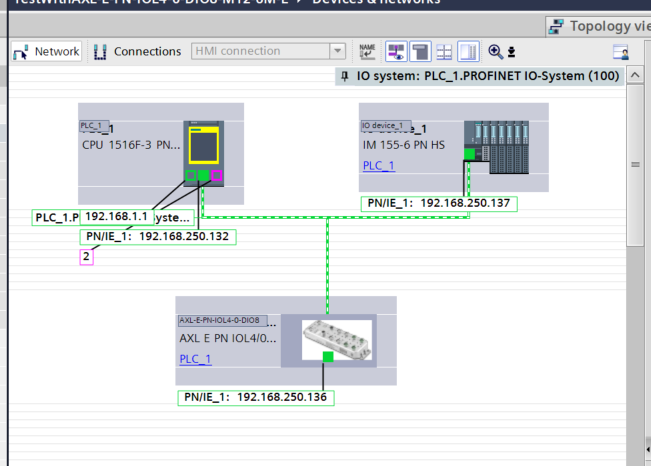Open the HMI connection type dropdown
The image size is (651, 466).
point(337,51)
